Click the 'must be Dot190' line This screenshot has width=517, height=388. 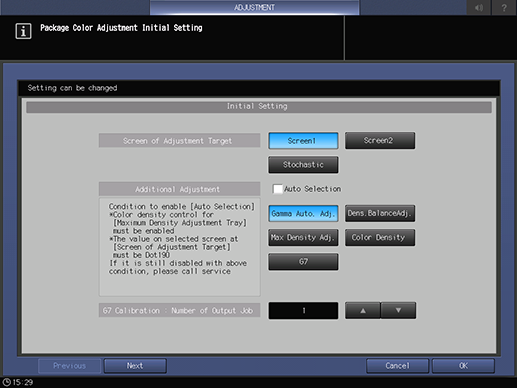coord(141,255)
